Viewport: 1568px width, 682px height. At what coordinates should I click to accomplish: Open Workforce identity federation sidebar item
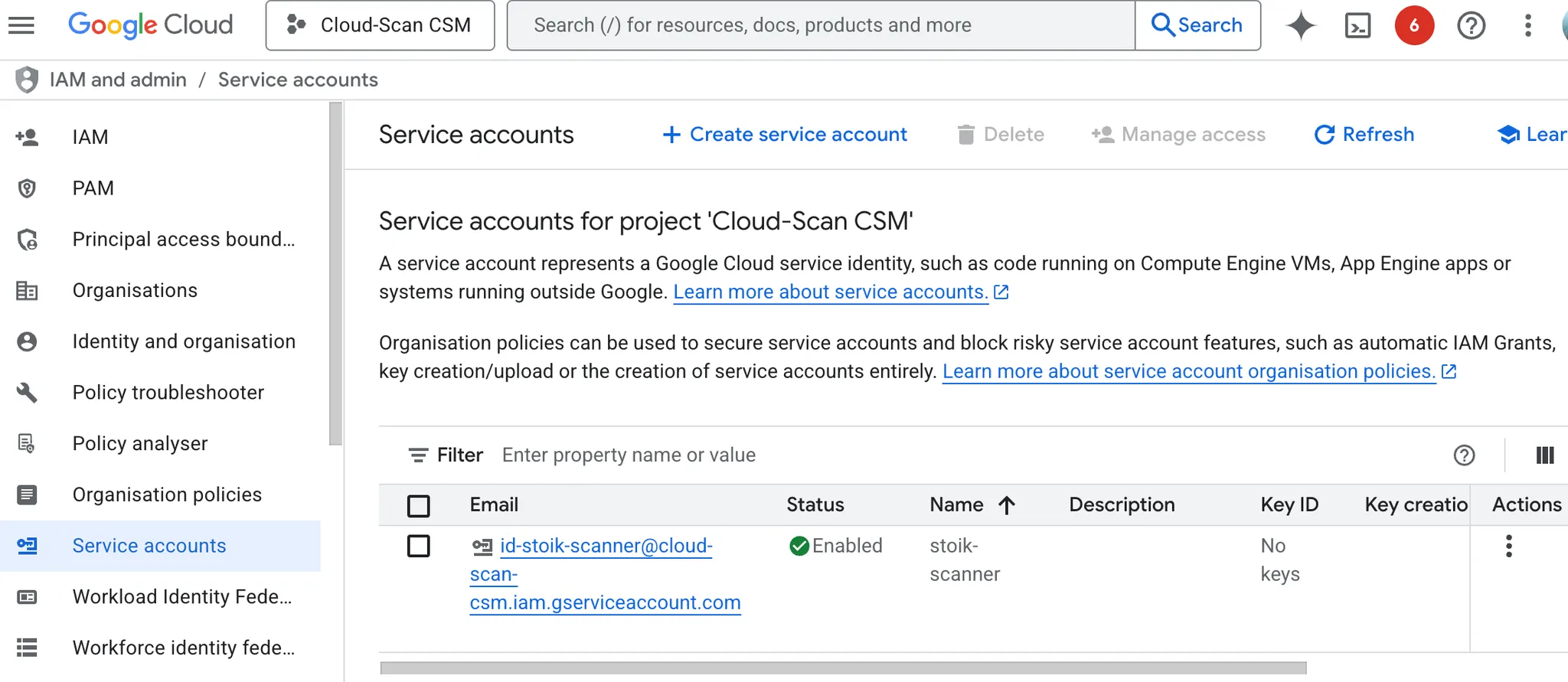click(184, 648)
